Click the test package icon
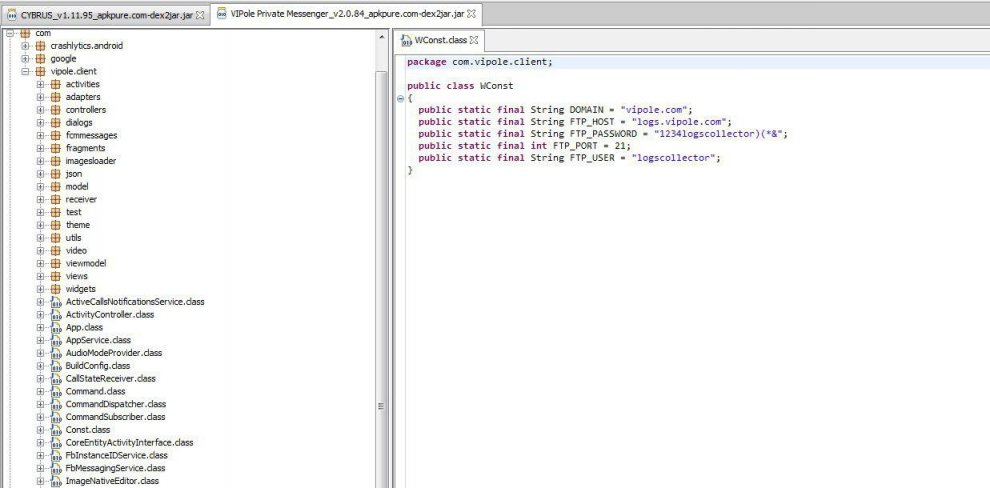The width and height of the screenshot is (990, 488). pyautogui.click(x=56, y=212)
